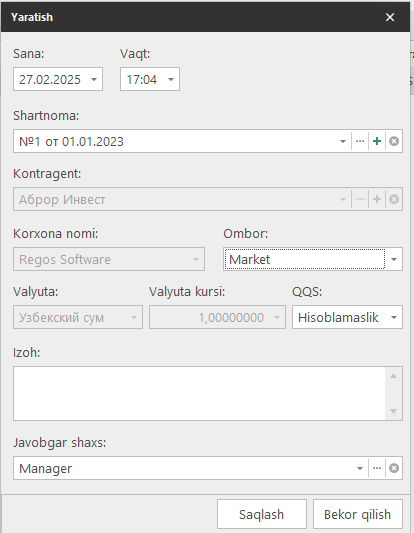Open Javobgar shaxs browse dialog via ellipsis

pyautogui.click(x=377, y=468)
